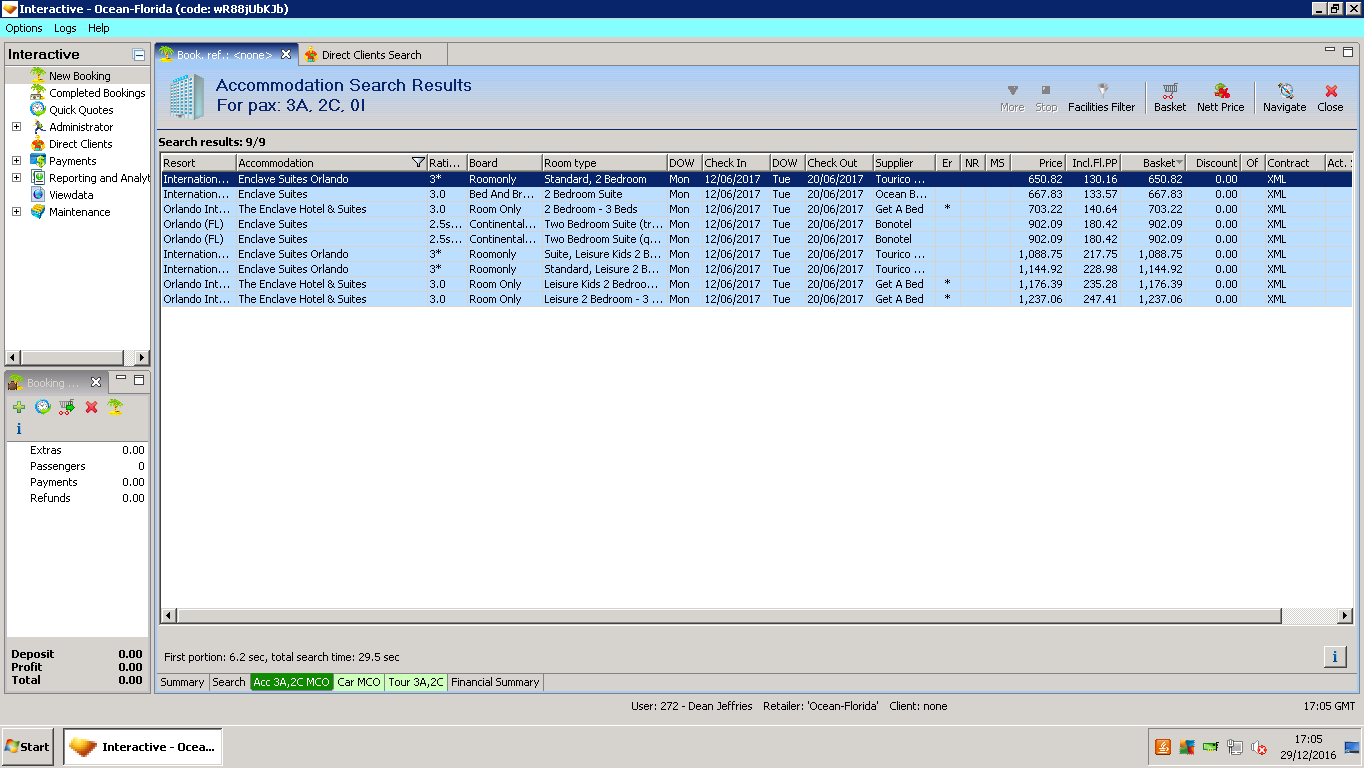Viewport: 1364px width, 768px height.
Task: Click the clock icon in Booking panel toolbar
Action: click(43, 407)
